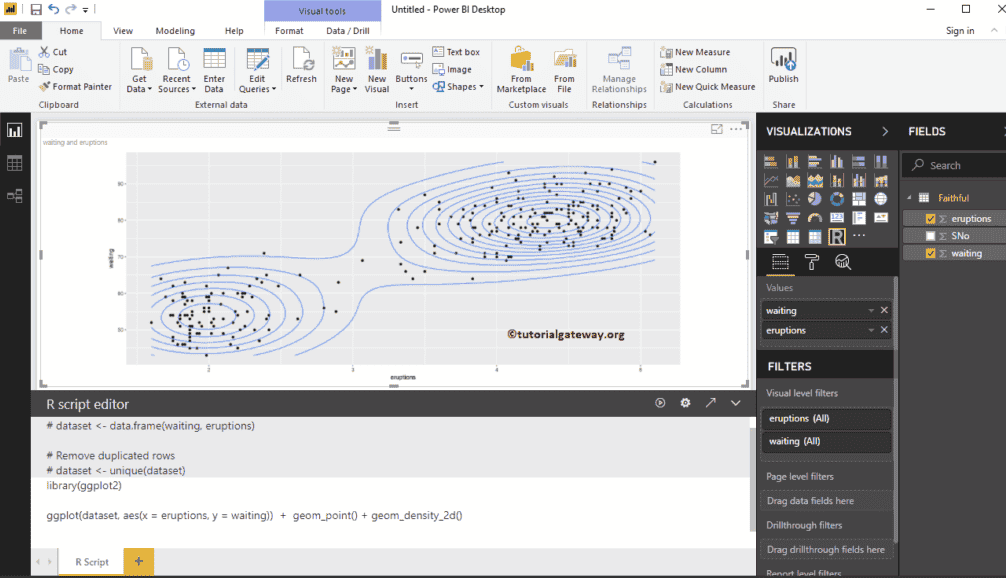1006x578 pixels.
Task: Open the Modeling ribbon tab
Action: click(x=175, y=31)
